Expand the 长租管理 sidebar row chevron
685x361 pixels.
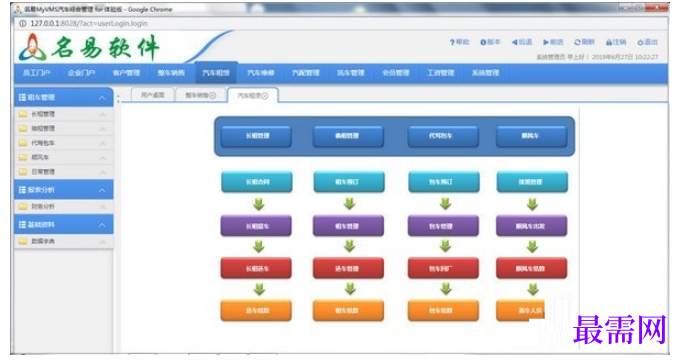103,115
